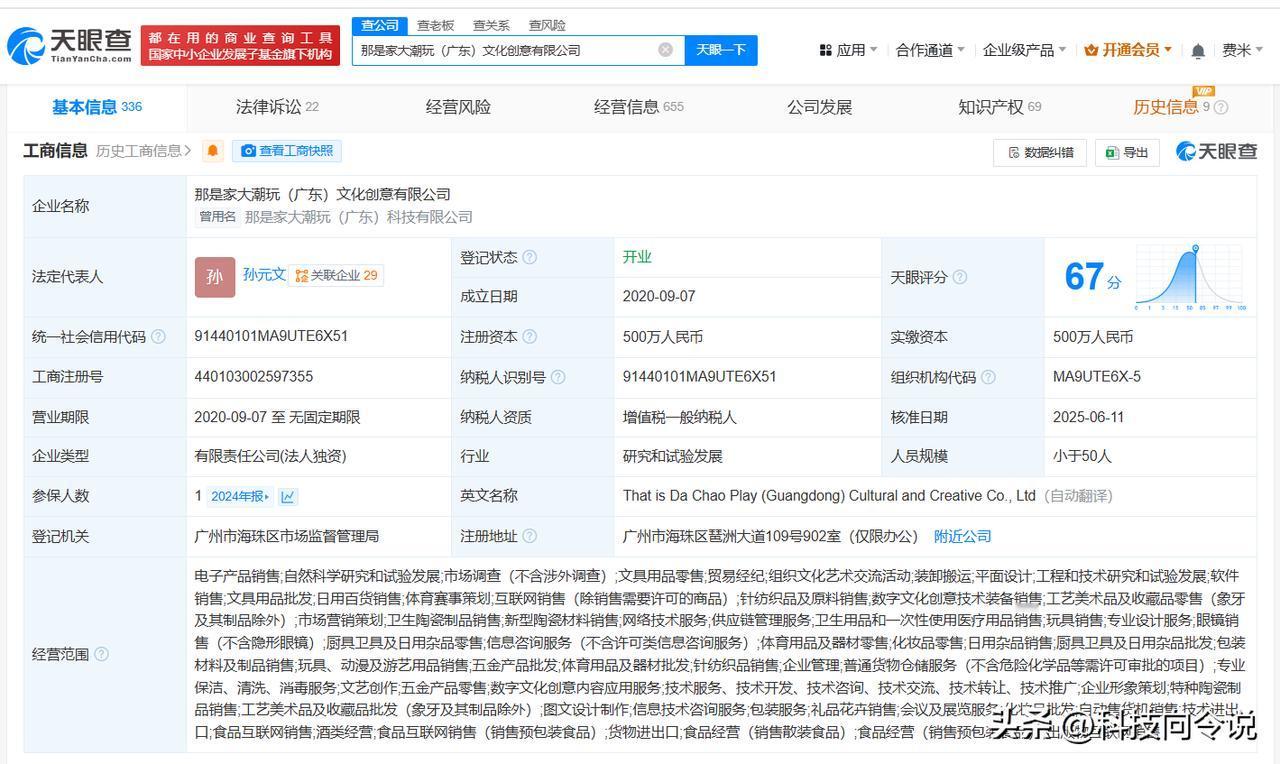
Task: Click the help icon next to 注册地址
Action: (x=529, y=536)
